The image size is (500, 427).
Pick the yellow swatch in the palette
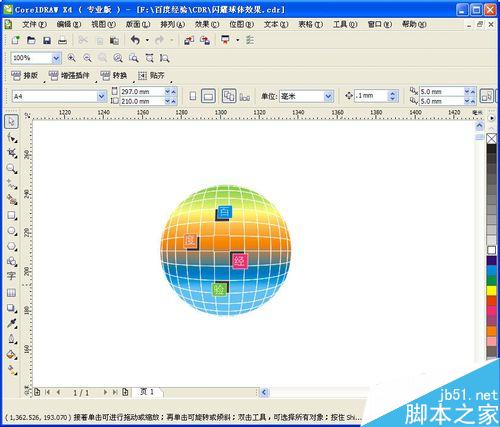coord(492,290)
